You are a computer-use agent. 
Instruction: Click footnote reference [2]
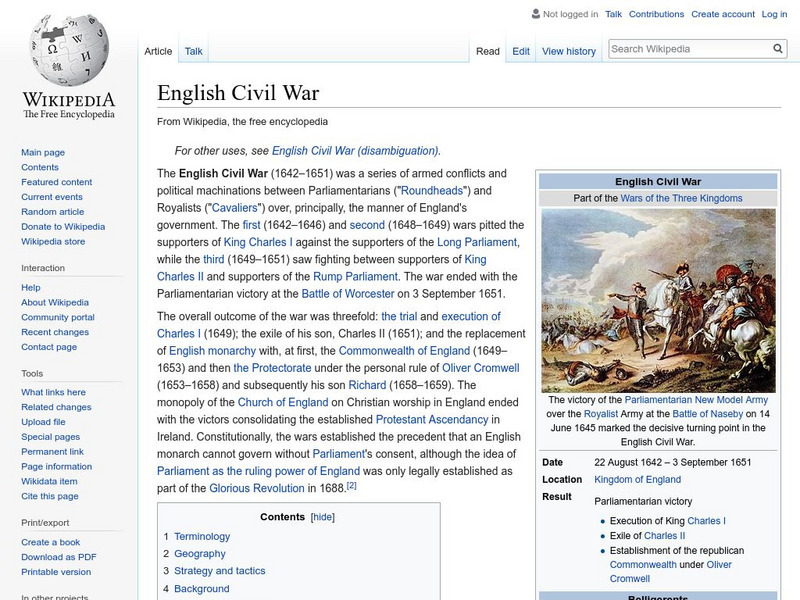(x=352, y=486)
